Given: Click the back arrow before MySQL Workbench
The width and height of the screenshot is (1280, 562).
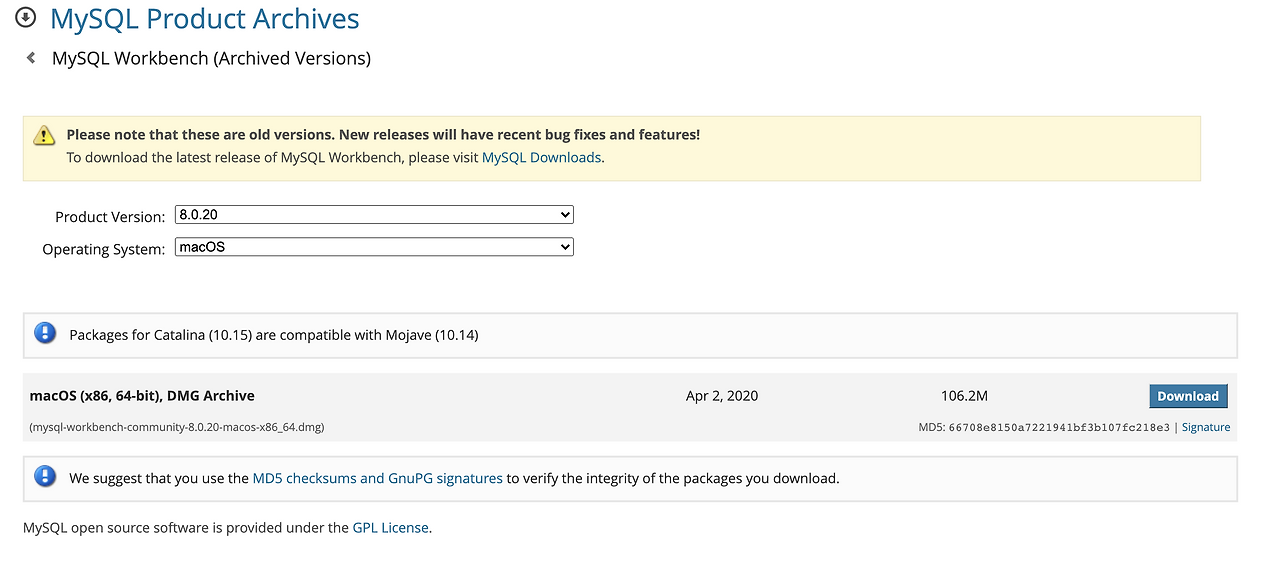Looking at the screenshot, I should coord(31,58).
